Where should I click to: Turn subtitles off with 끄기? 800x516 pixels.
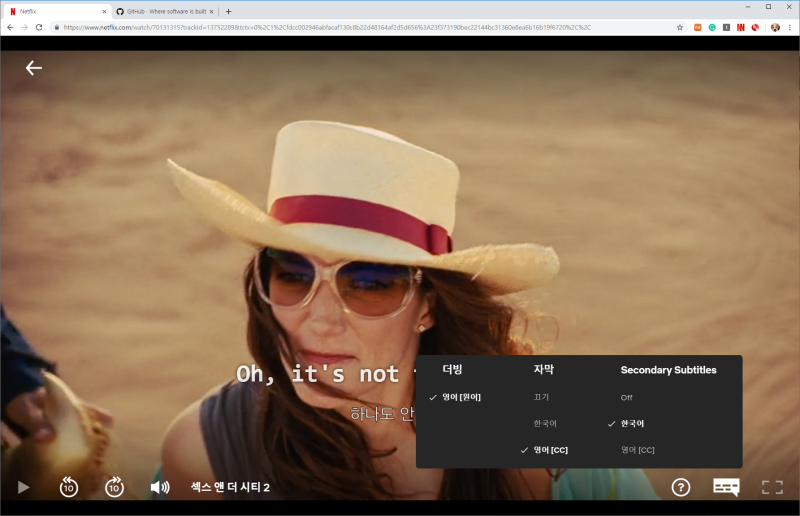click(x=541, y=397)
